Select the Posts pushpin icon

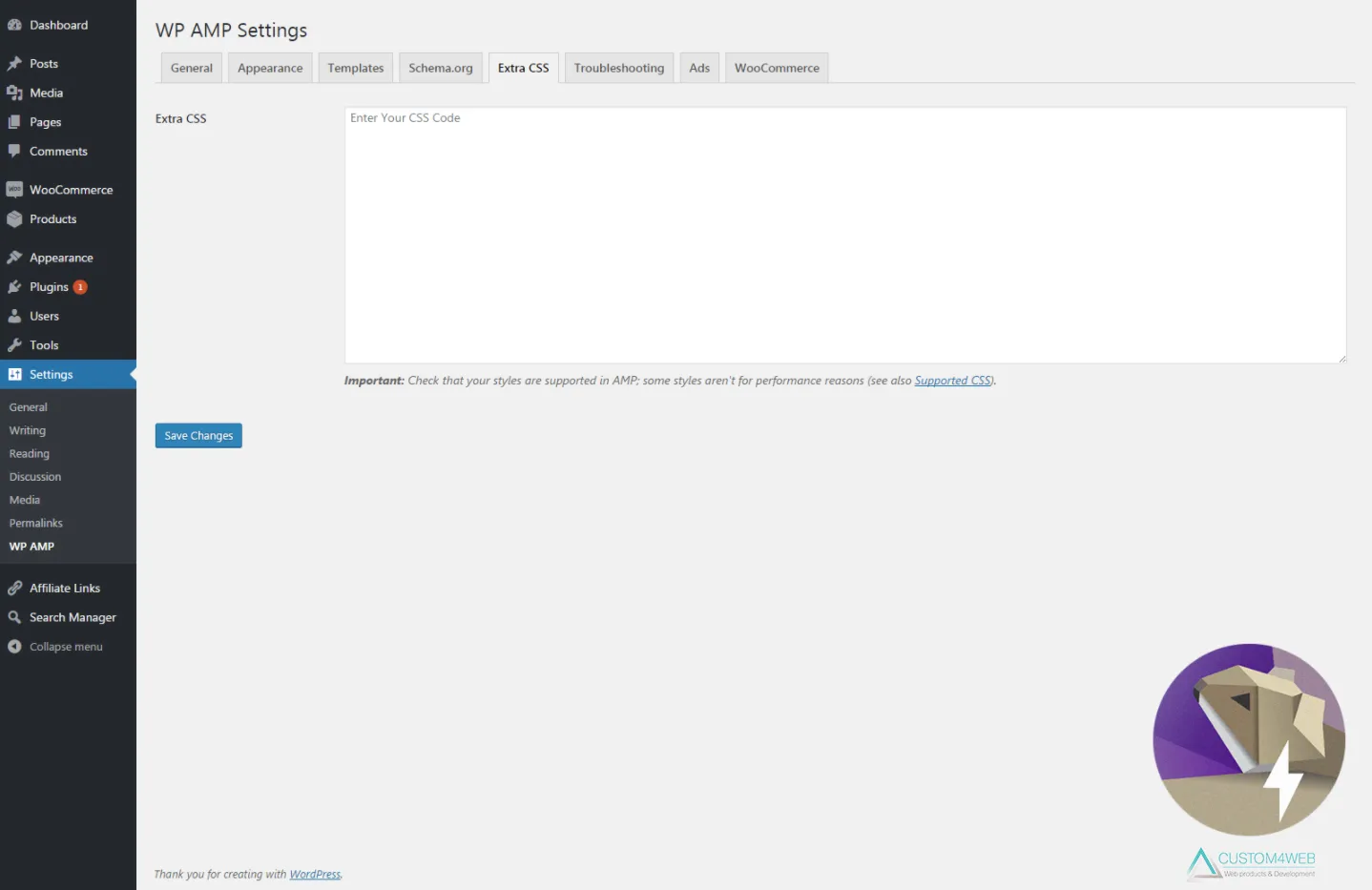click(x=15, y=63)
